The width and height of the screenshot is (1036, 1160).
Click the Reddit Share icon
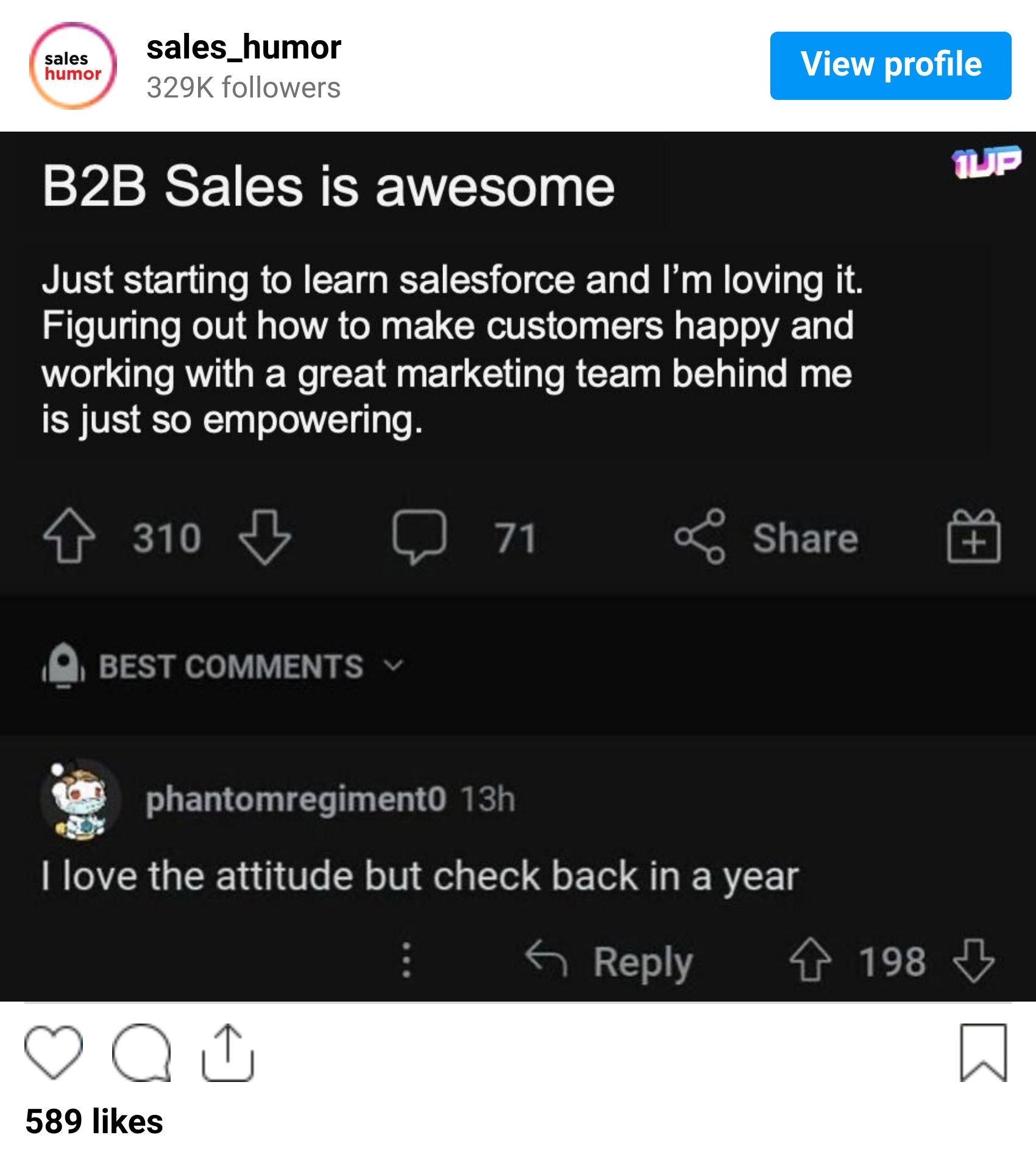[x=700, y=536]
